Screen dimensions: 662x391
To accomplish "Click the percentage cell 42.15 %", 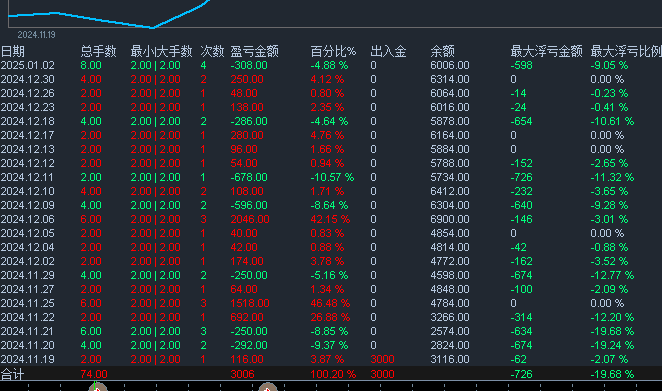I will [x=330, y=219].
